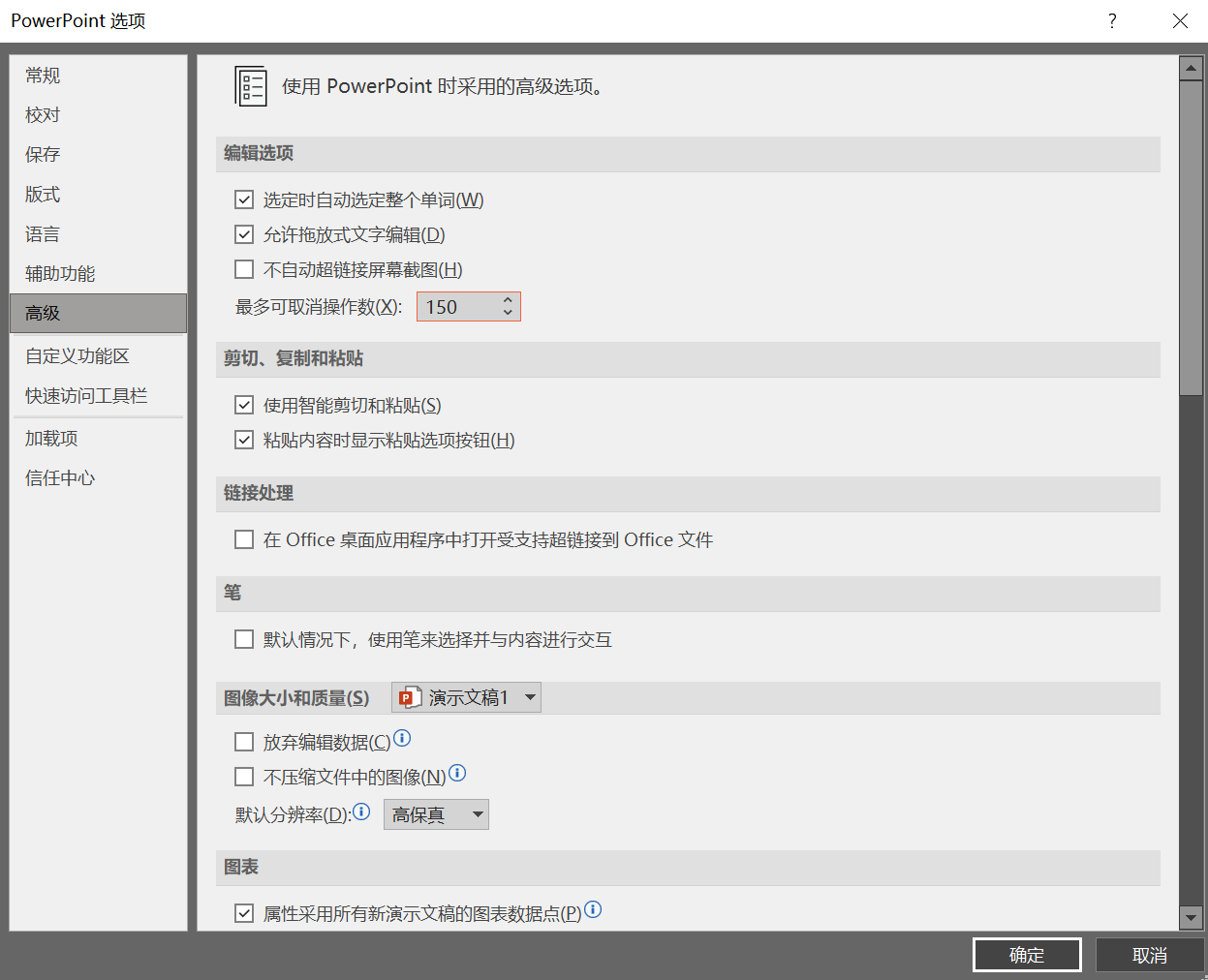This screenshot has width=1208, height=980.
Task: Click info icon beside 放弃编辑数据
Action: pos(402,739)
